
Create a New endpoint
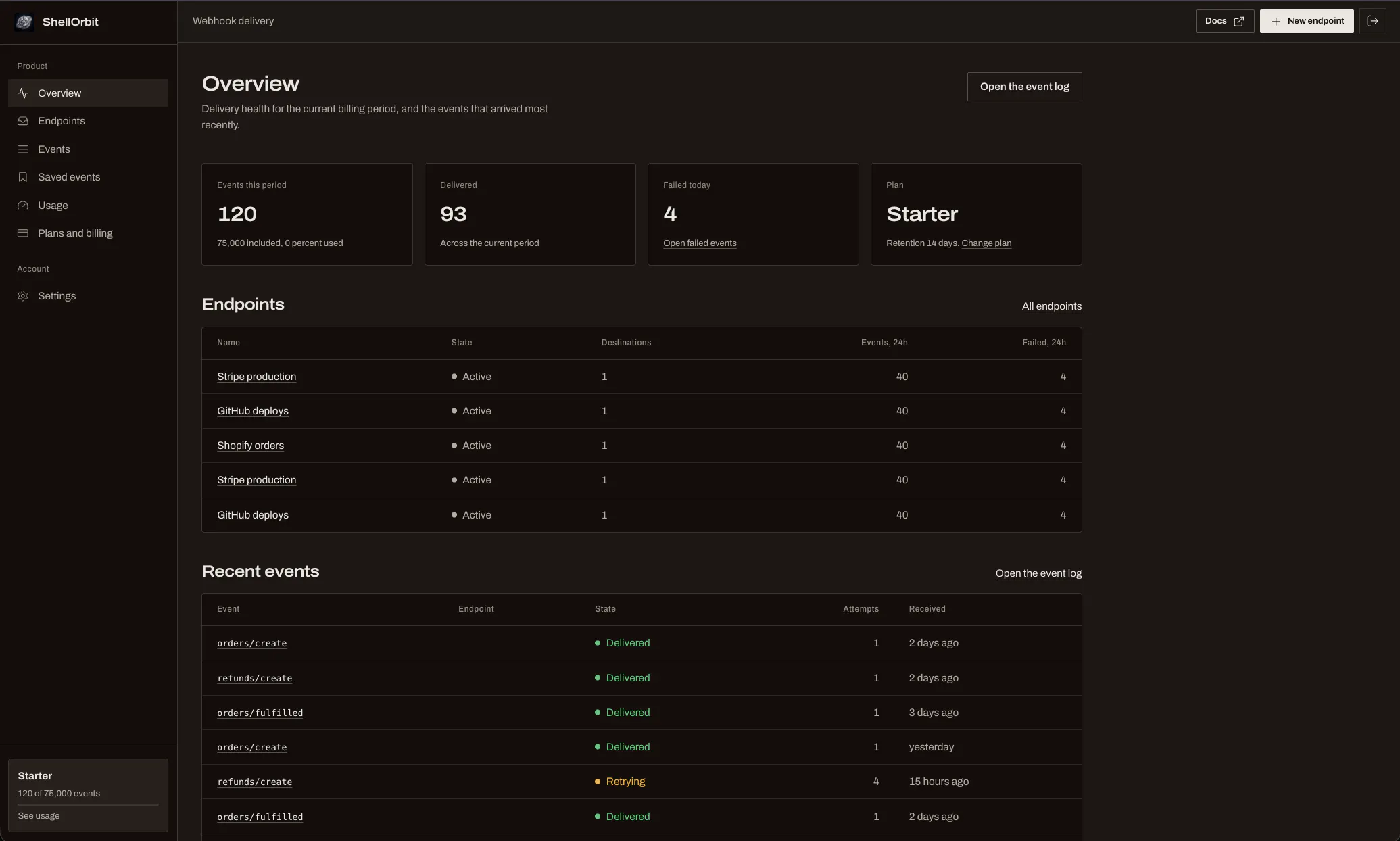1306,21
